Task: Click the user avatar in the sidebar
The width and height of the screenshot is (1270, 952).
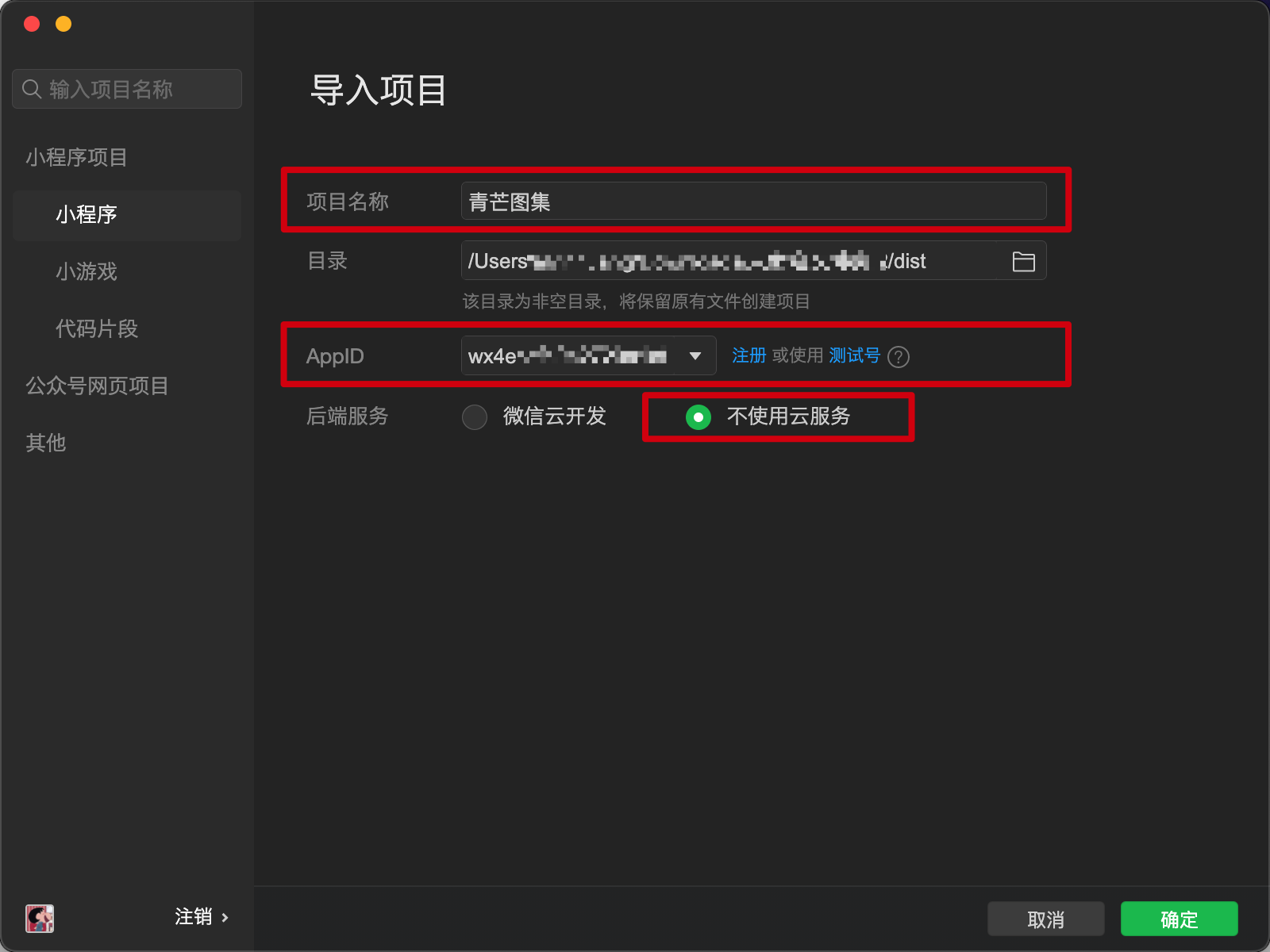Action: [40, 918]
